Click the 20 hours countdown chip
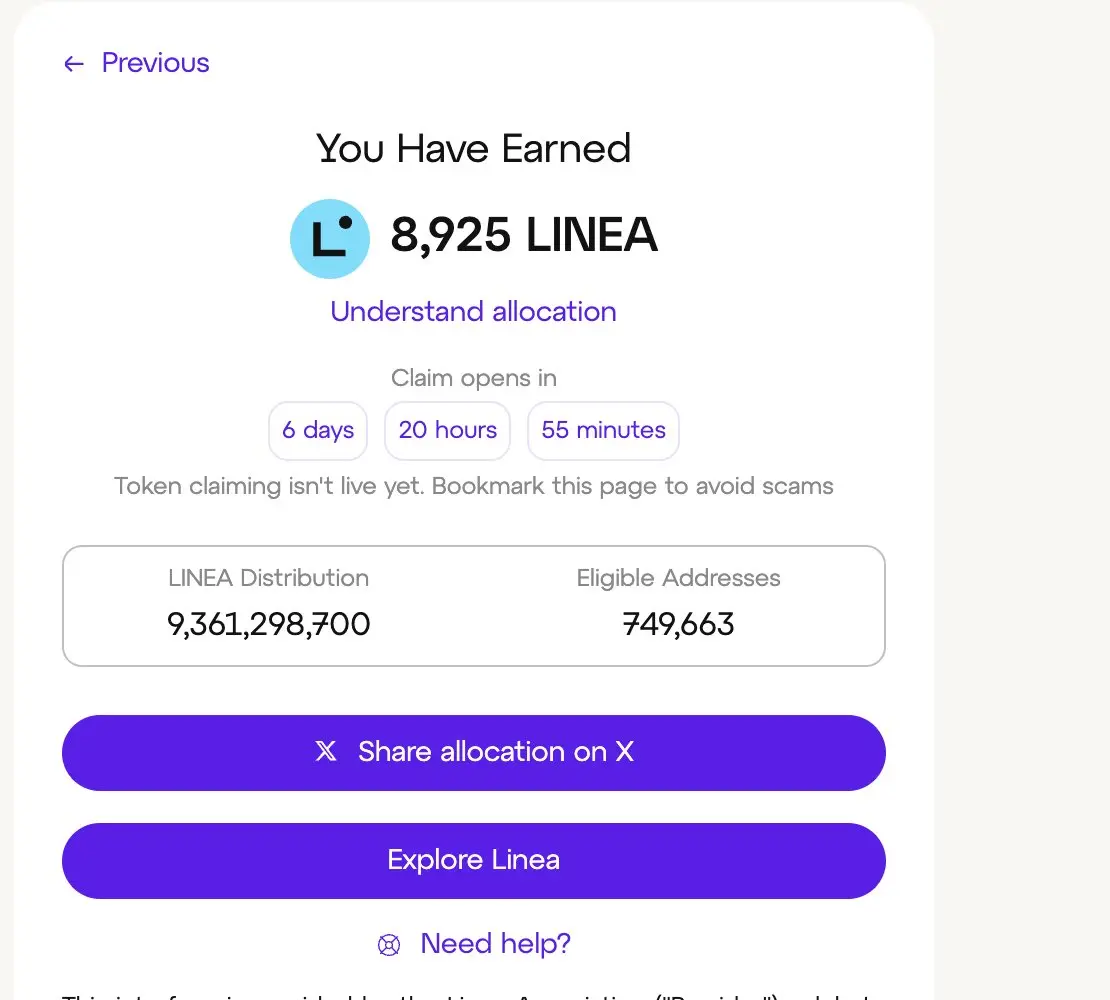The image size is (1110, 1000). coord(447,430)
